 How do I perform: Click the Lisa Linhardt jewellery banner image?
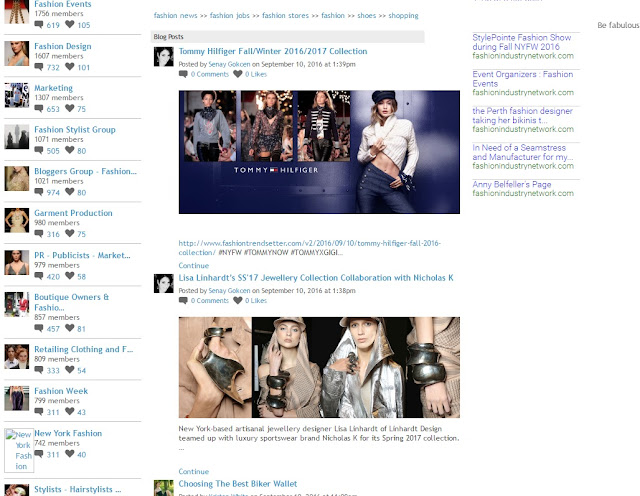point(319,367)
